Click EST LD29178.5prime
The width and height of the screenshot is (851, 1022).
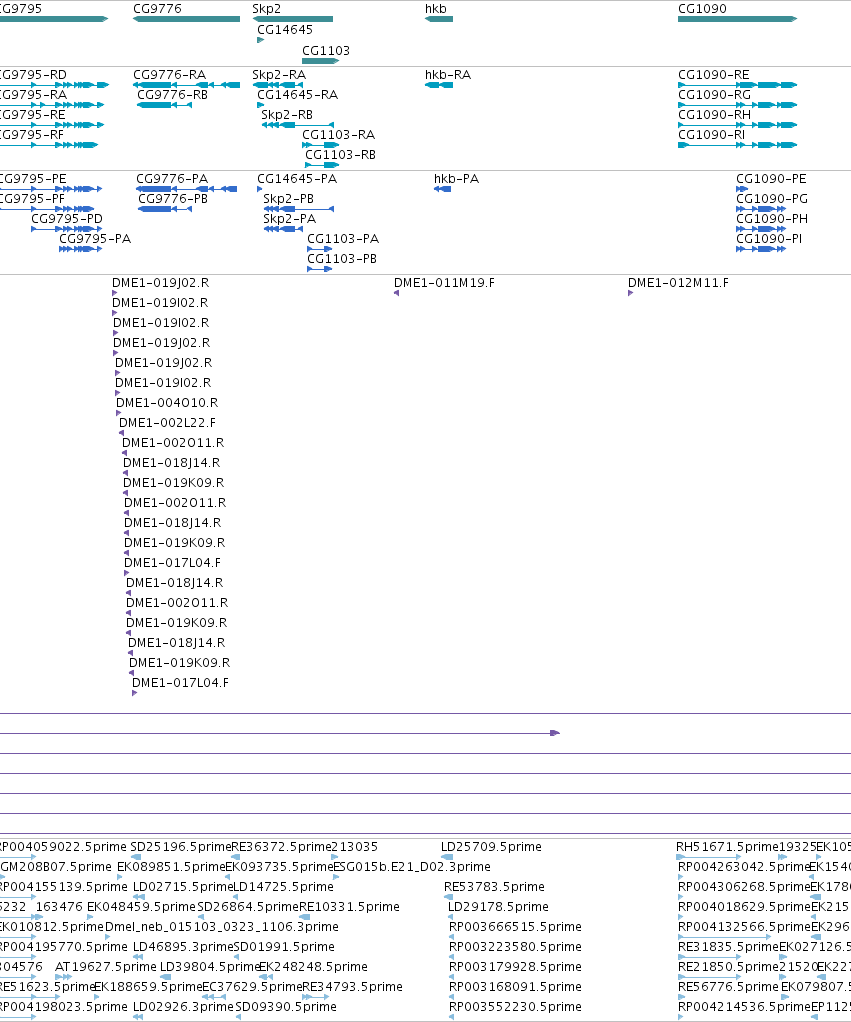498,907
